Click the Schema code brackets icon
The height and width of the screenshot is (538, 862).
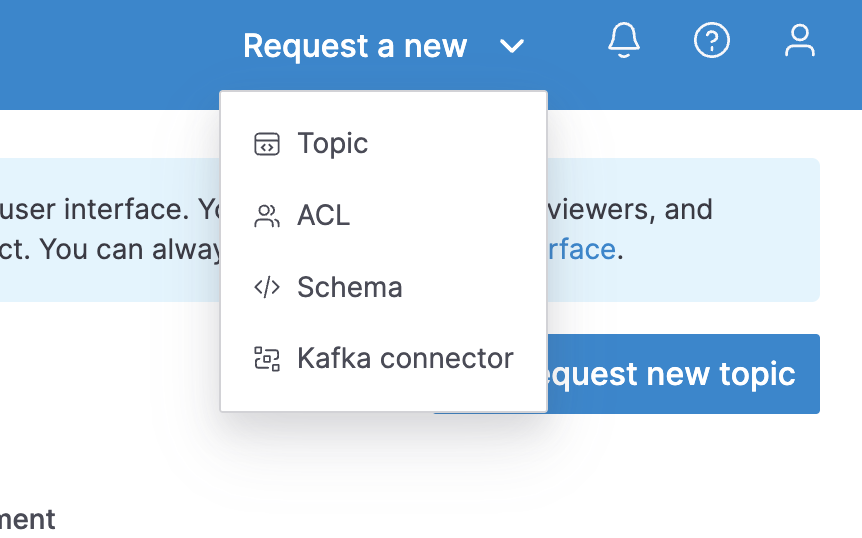coord(267,288)
